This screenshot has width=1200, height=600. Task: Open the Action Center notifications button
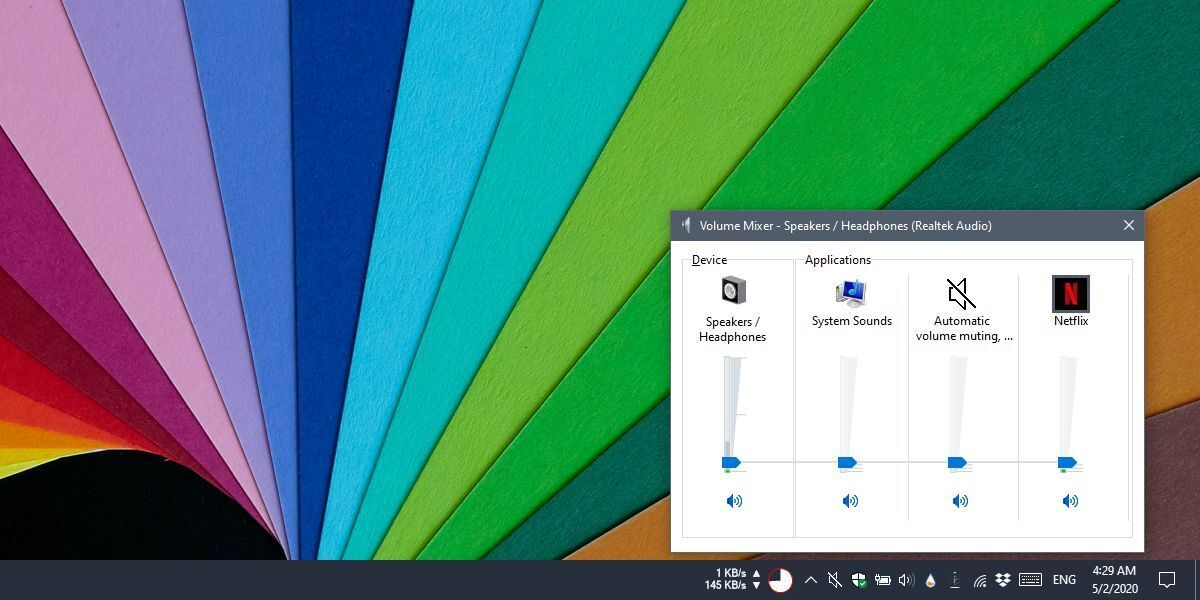pyautogui.click(x=1166, y=580)
